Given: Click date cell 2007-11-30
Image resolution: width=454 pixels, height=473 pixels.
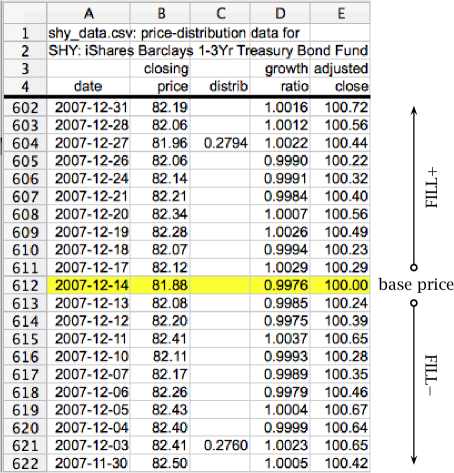Looking at the screenshot, I should (88, 463).
